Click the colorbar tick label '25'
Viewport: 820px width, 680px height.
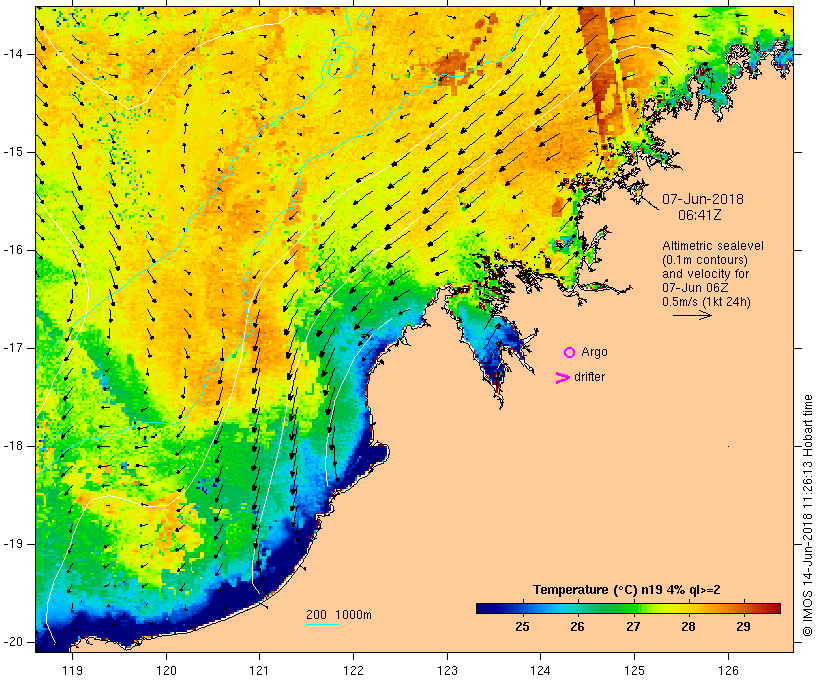(522, 627)
